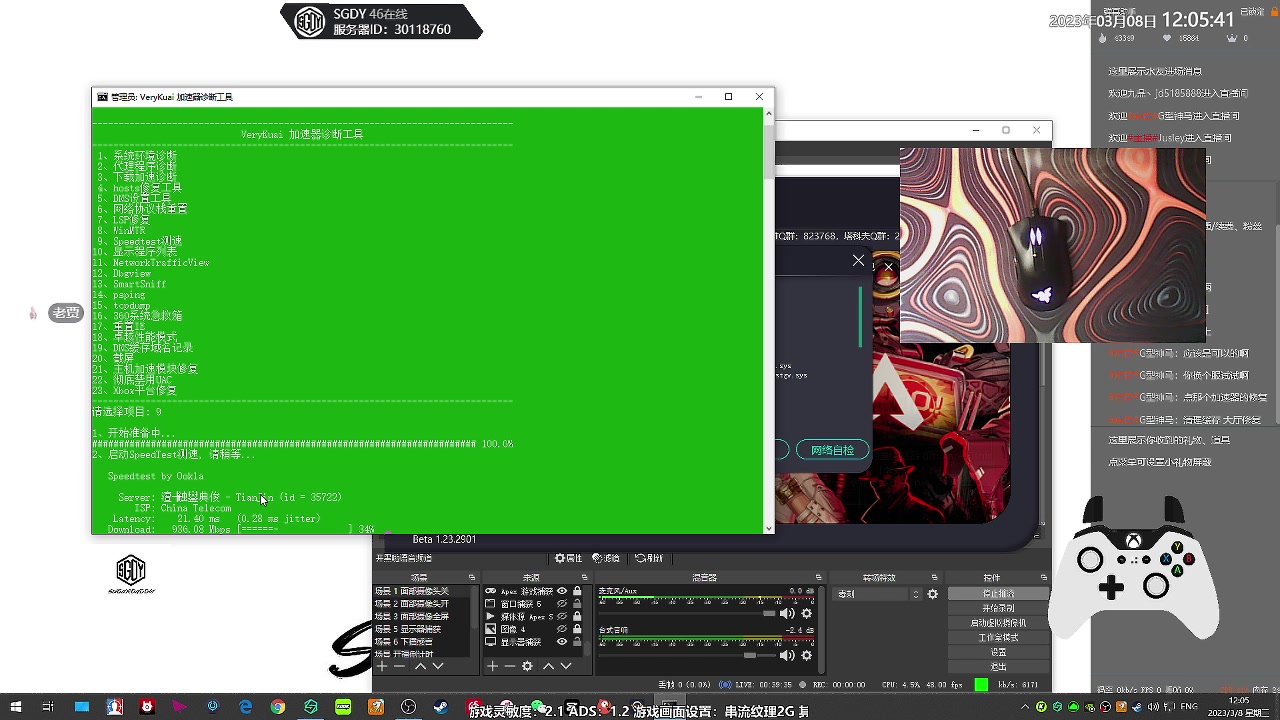Toggle lock on 媒体源 Apex source
1280x720 pixels.
577,617
